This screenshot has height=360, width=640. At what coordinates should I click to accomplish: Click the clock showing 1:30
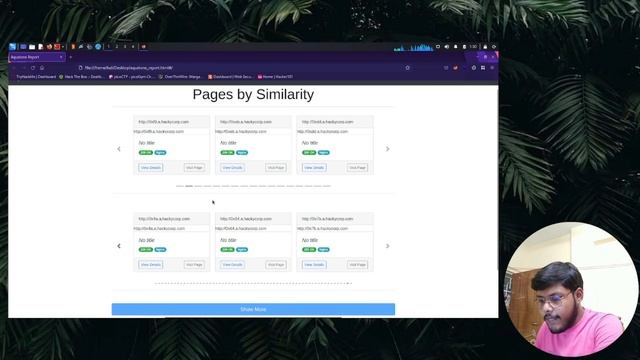click(473, 47)
